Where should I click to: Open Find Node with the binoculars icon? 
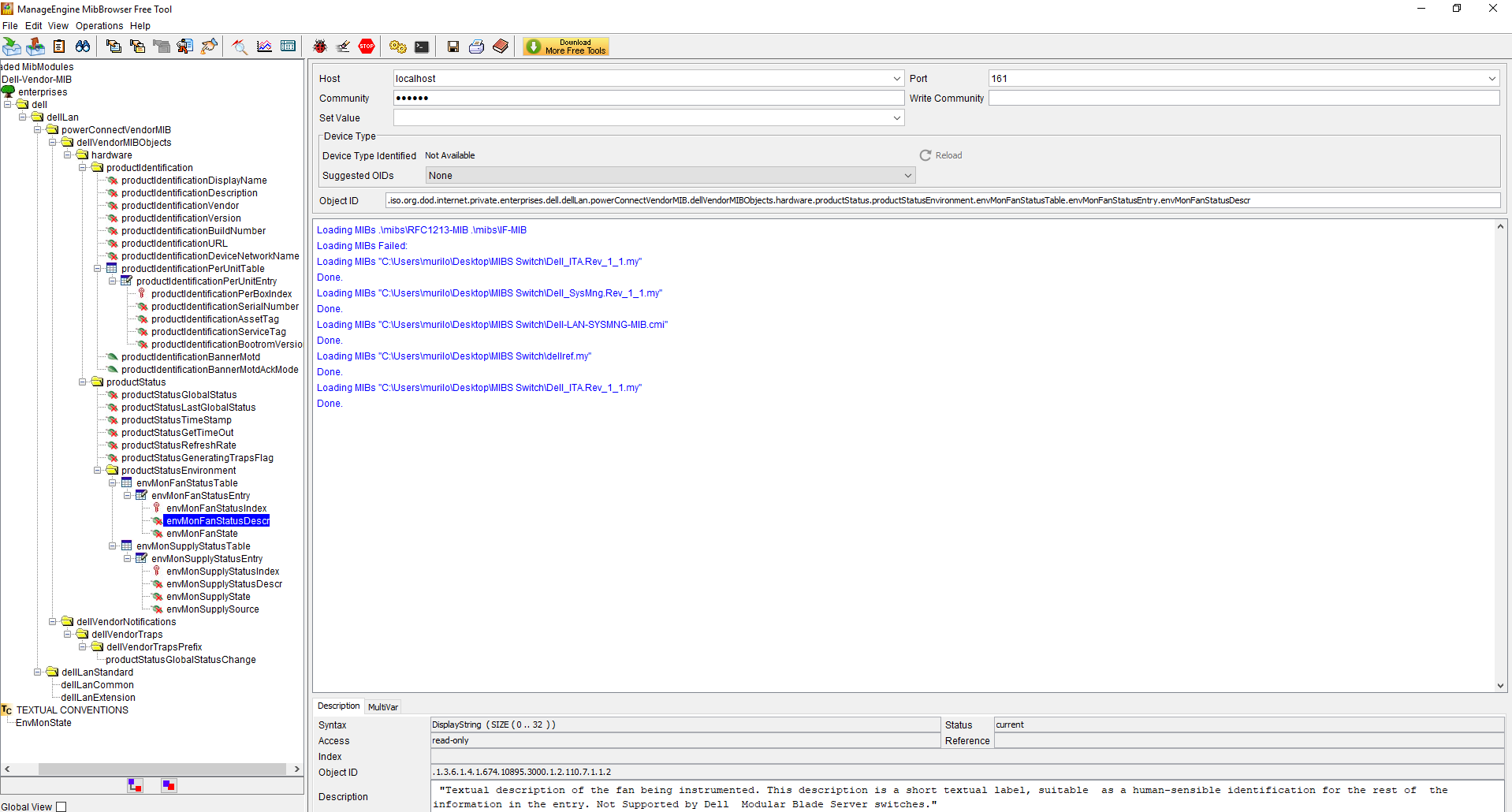pyautogui.click(x=83, y=47)
